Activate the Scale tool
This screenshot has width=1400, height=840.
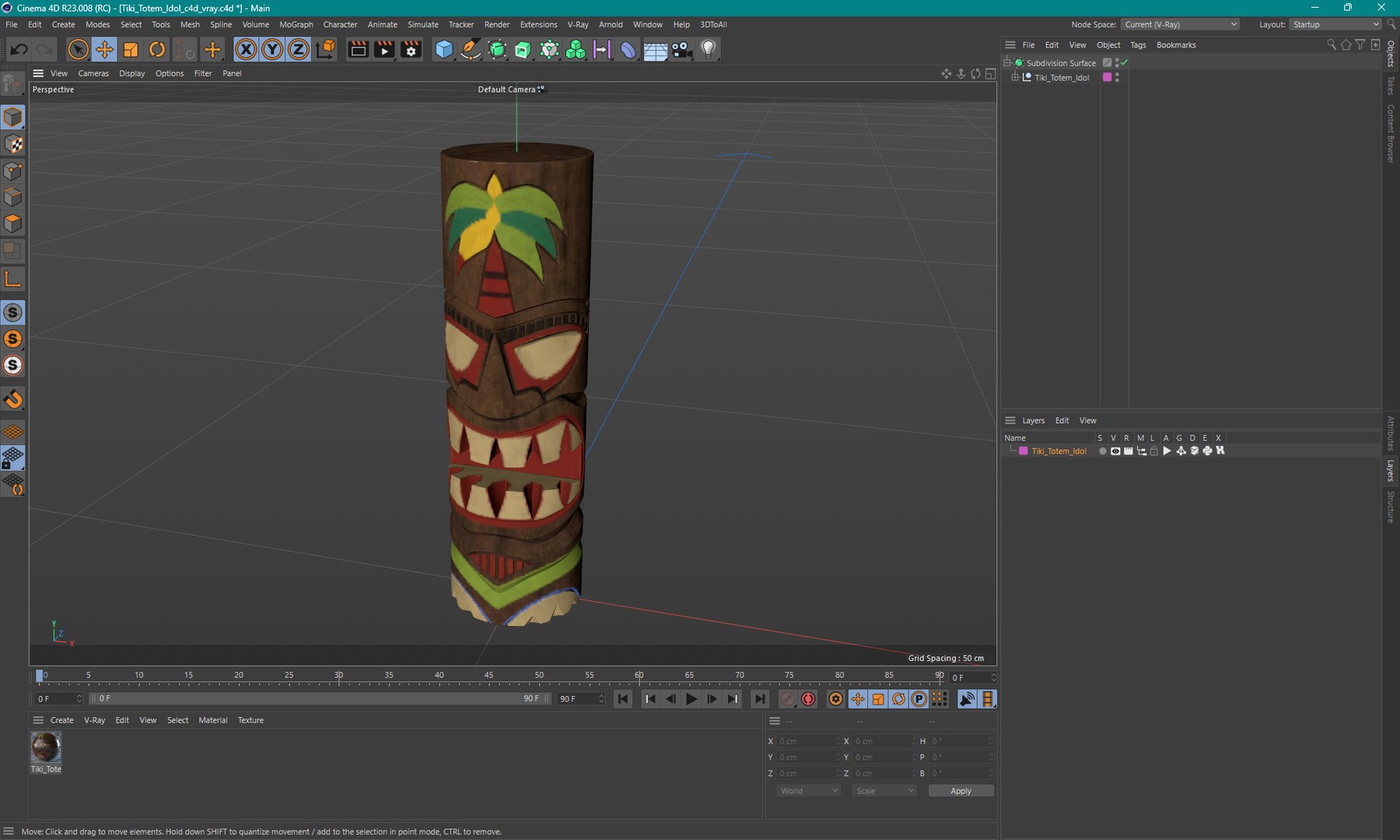[131, 50]
